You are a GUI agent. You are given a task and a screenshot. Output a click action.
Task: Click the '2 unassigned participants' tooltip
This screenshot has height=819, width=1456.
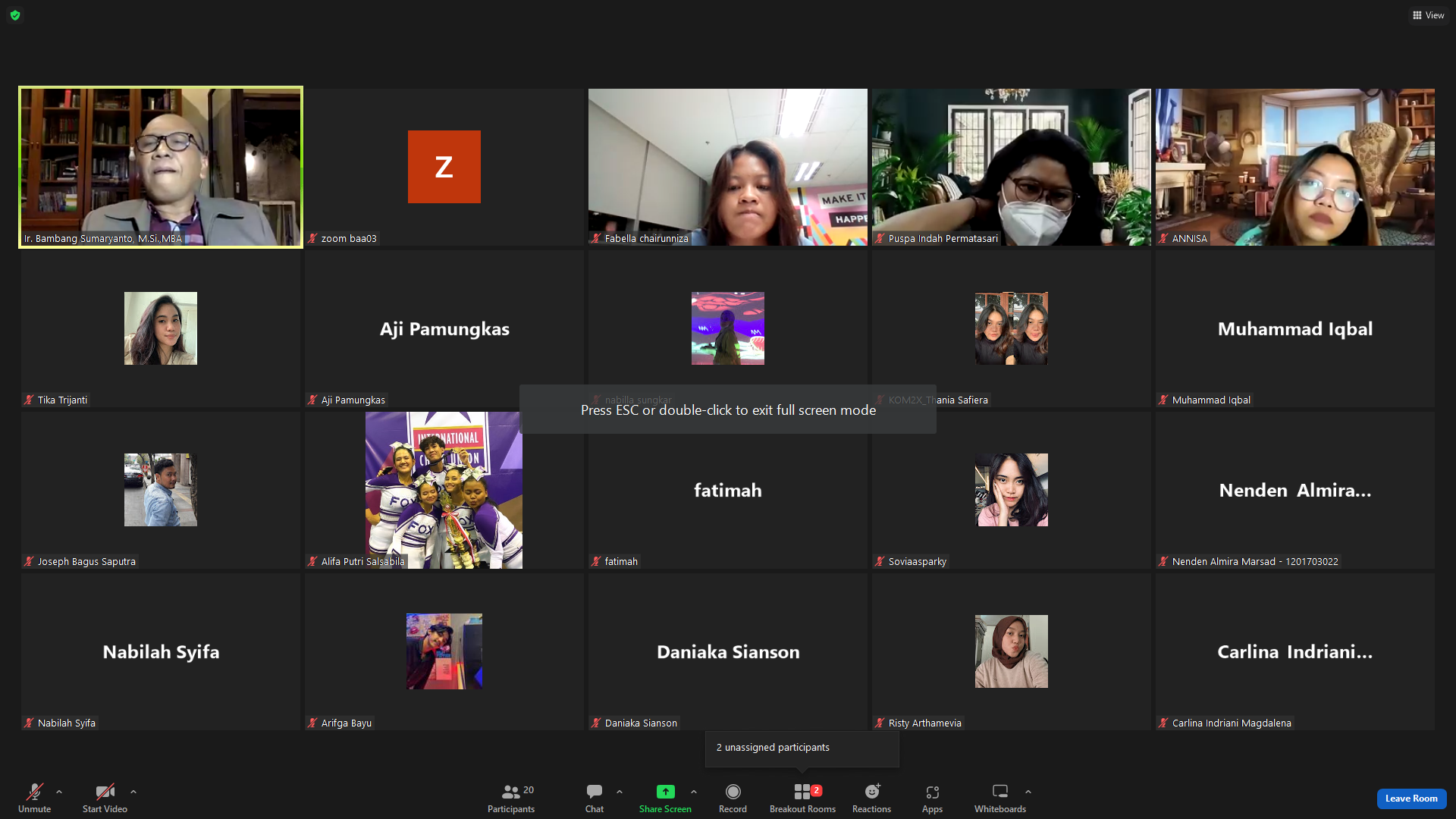pyautogui.click(x=802, y=748)
